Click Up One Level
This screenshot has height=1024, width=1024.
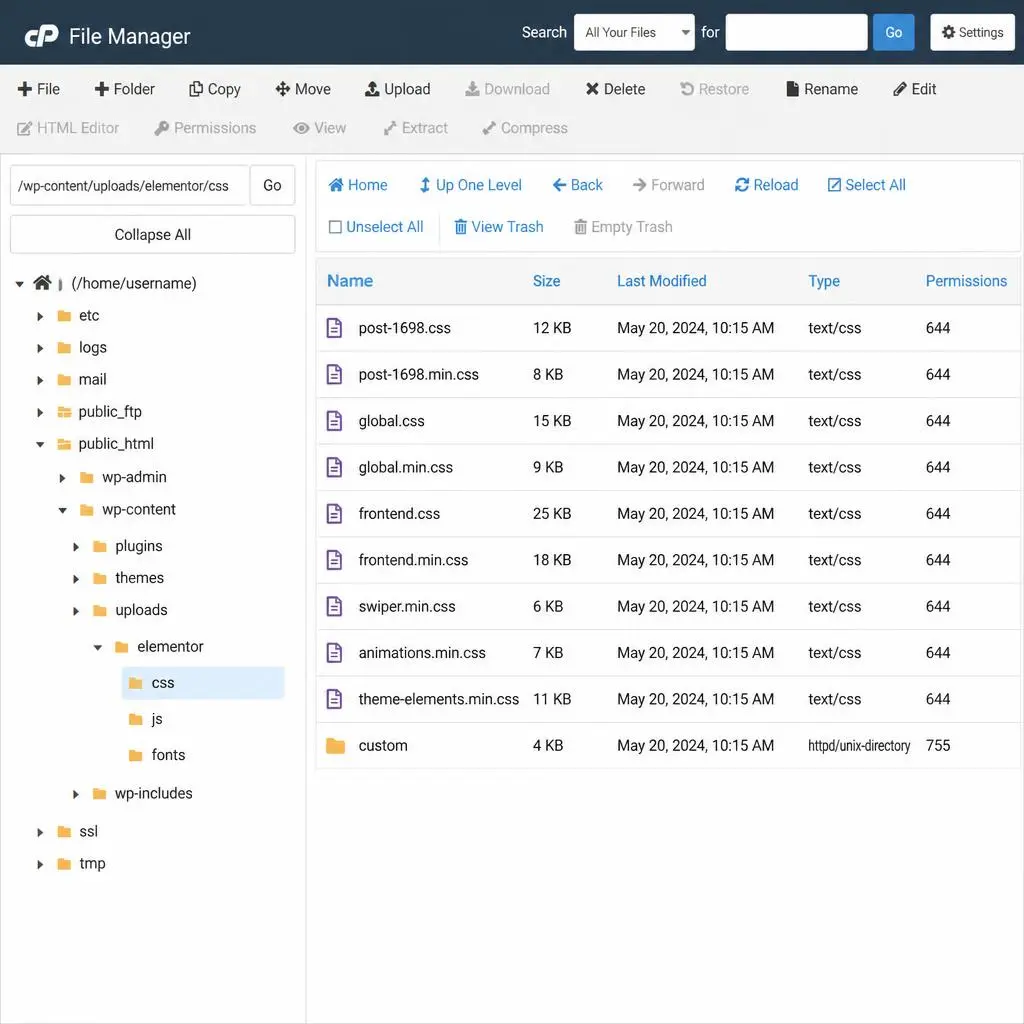tap(470, 185)
